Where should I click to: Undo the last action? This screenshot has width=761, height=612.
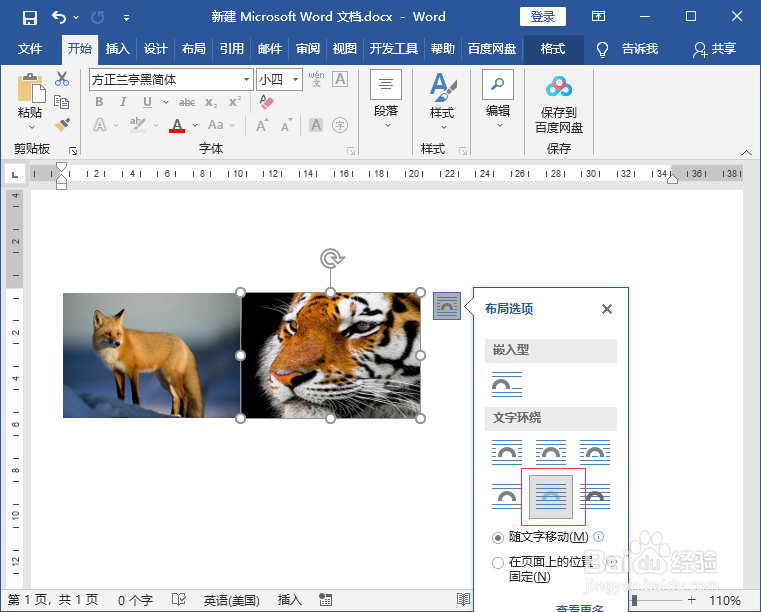pyautogui.click(x=59, y=17)
